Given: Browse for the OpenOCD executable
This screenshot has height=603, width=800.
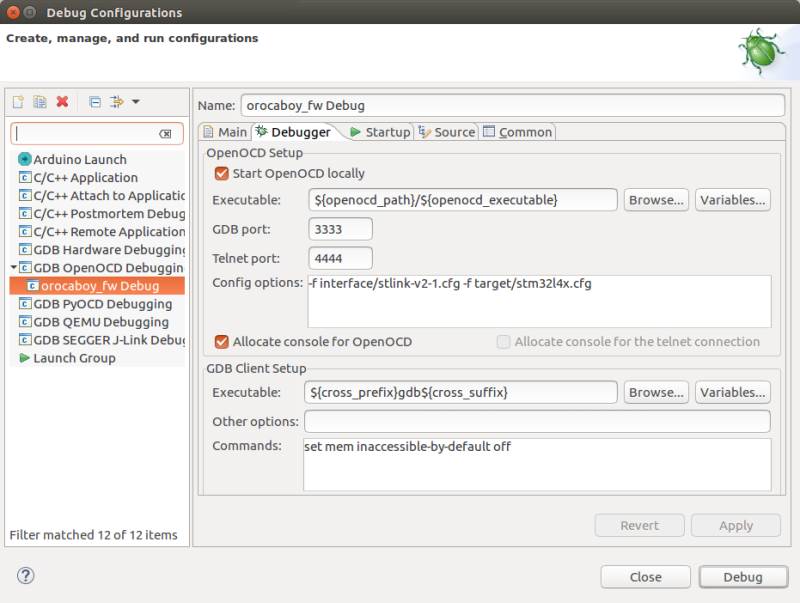Looking at the screenshot, I should [656, 200].
